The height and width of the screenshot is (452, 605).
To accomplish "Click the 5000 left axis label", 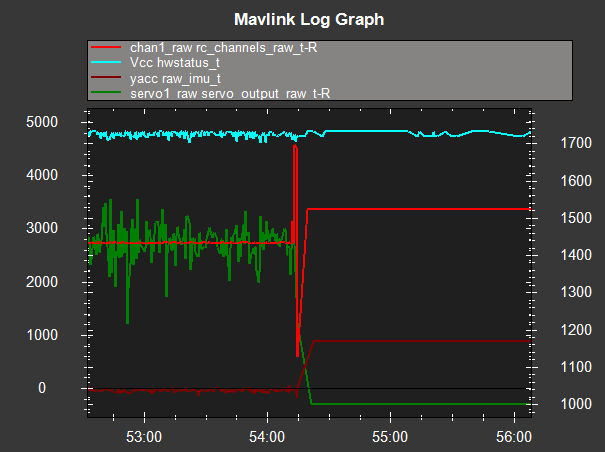I will click(x=42, y=122).
